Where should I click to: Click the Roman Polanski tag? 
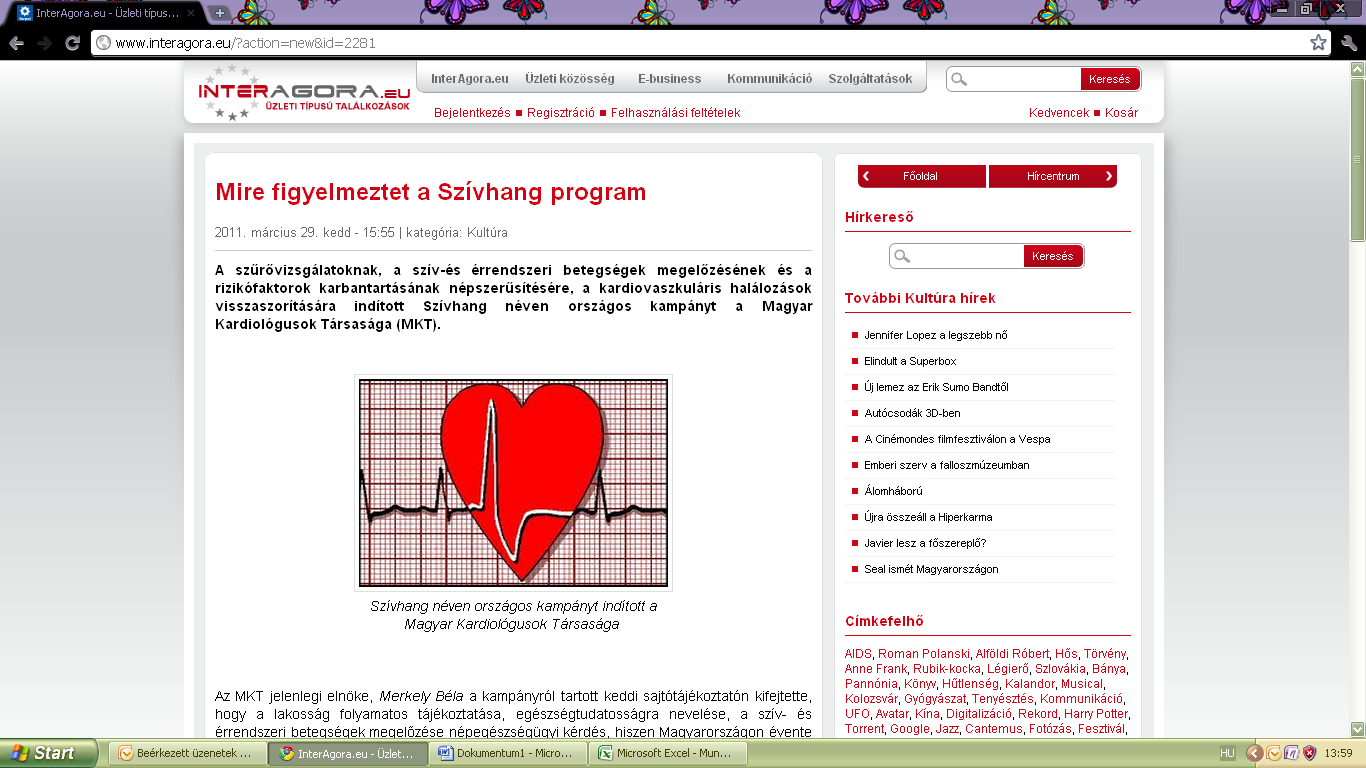point(923,654)
